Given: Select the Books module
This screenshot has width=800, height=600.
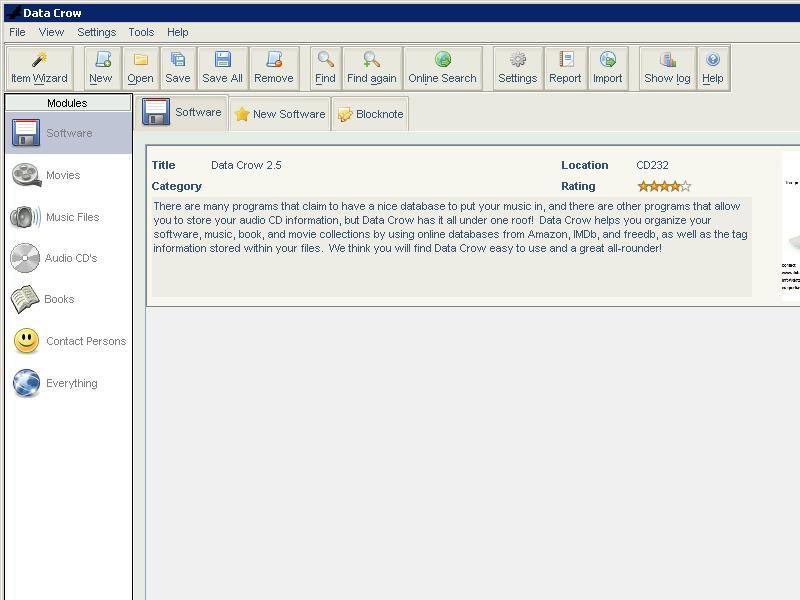Looking at the screenshot, I should (68, 299).
